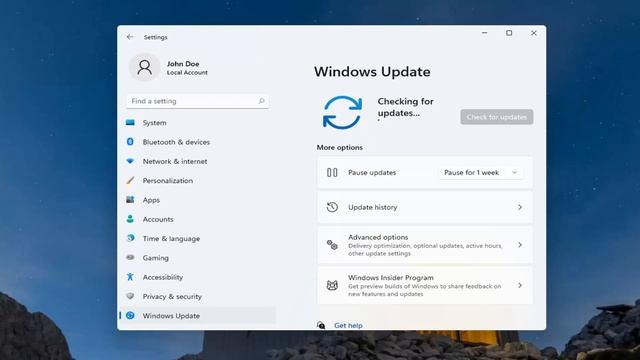Click the Checking for updates status text
The width and height of the screenshot is (640, 360).
pos(405,107)
